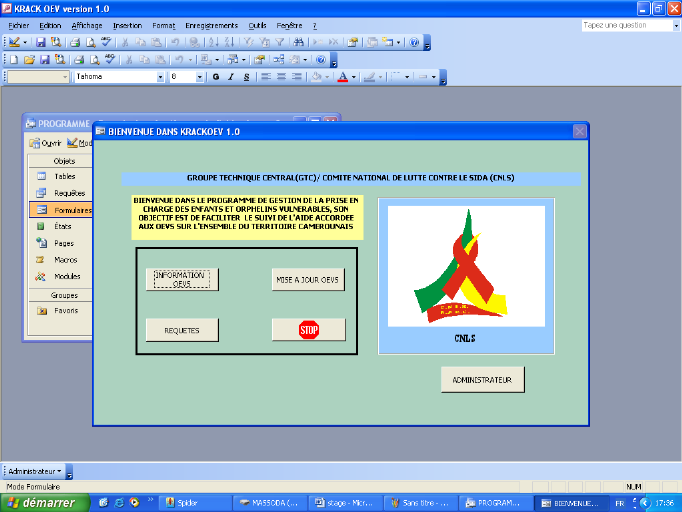The width and height of the screenshot is (682, 512).
Task: Click the Modules object icon
Action: pyautogui.click(x=40, y=276)
